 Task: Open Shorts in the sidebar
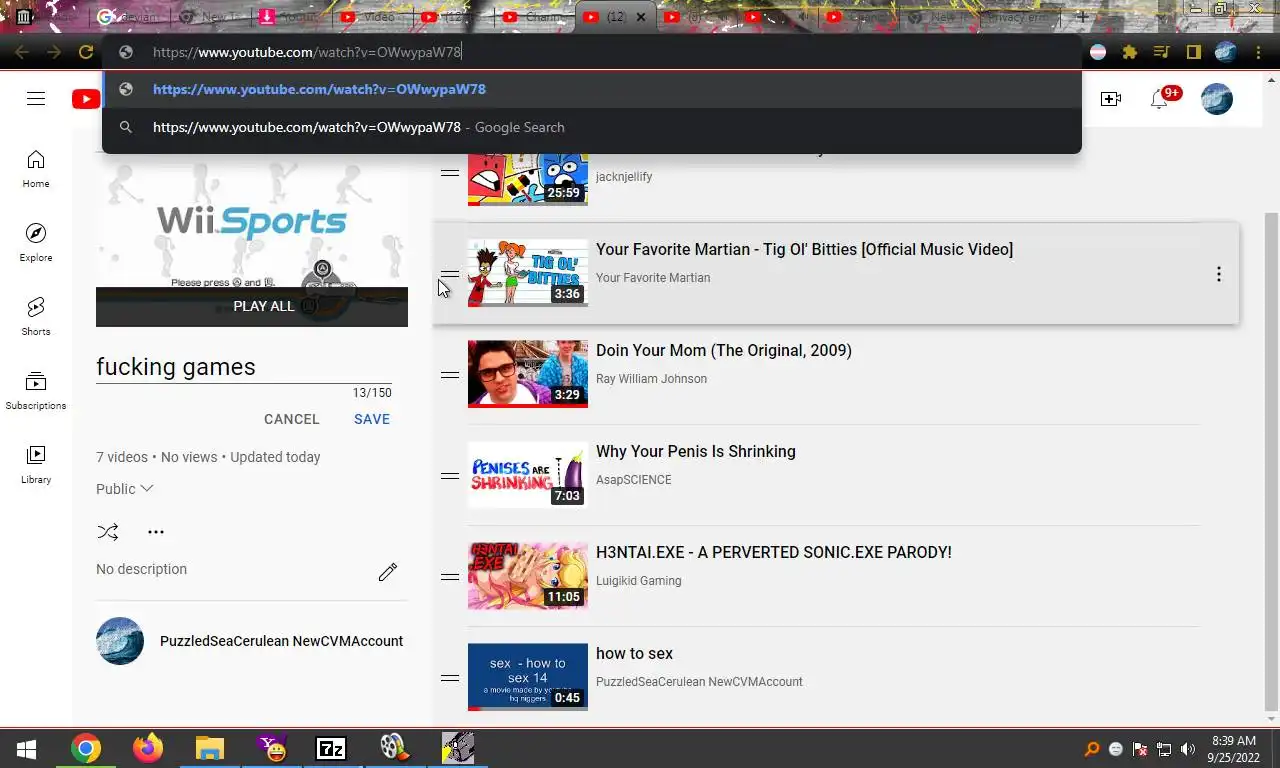click(x=36, y=317)
